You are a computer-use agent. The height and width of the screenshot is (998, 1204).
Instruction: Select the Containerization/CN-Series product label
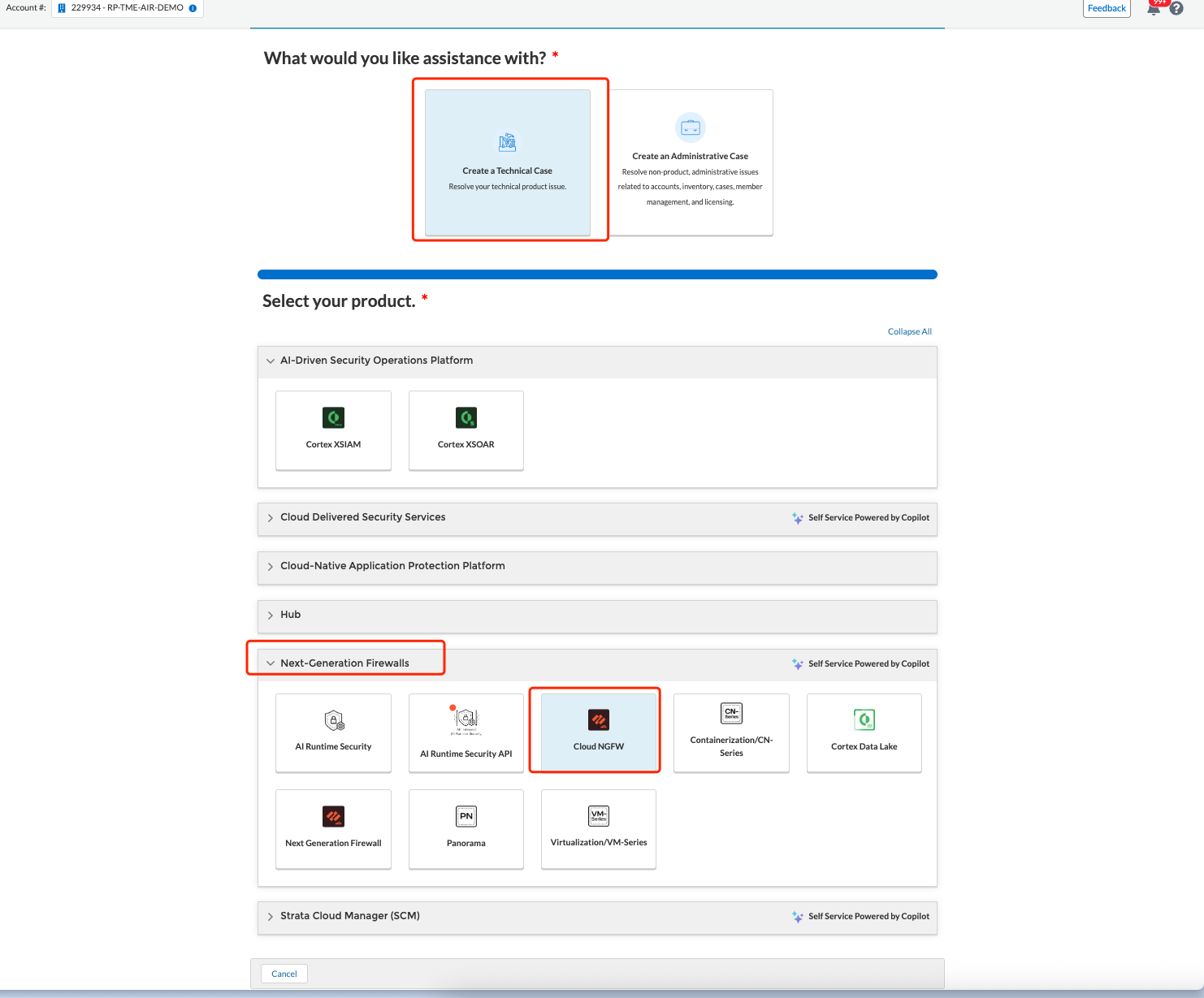point(731,746)
